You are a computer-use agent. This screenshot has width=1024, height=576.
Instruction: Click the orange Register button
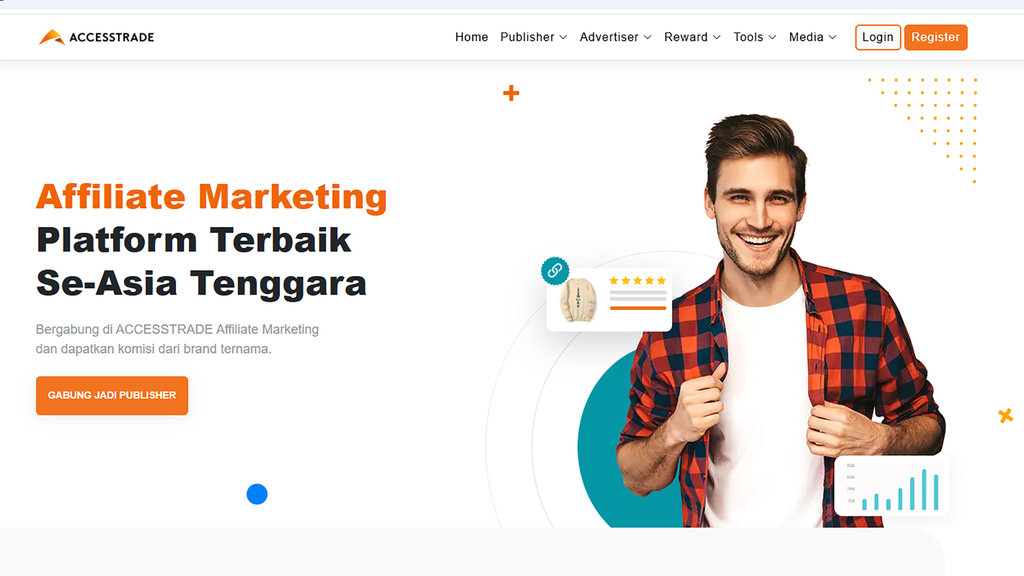(936, 37)
